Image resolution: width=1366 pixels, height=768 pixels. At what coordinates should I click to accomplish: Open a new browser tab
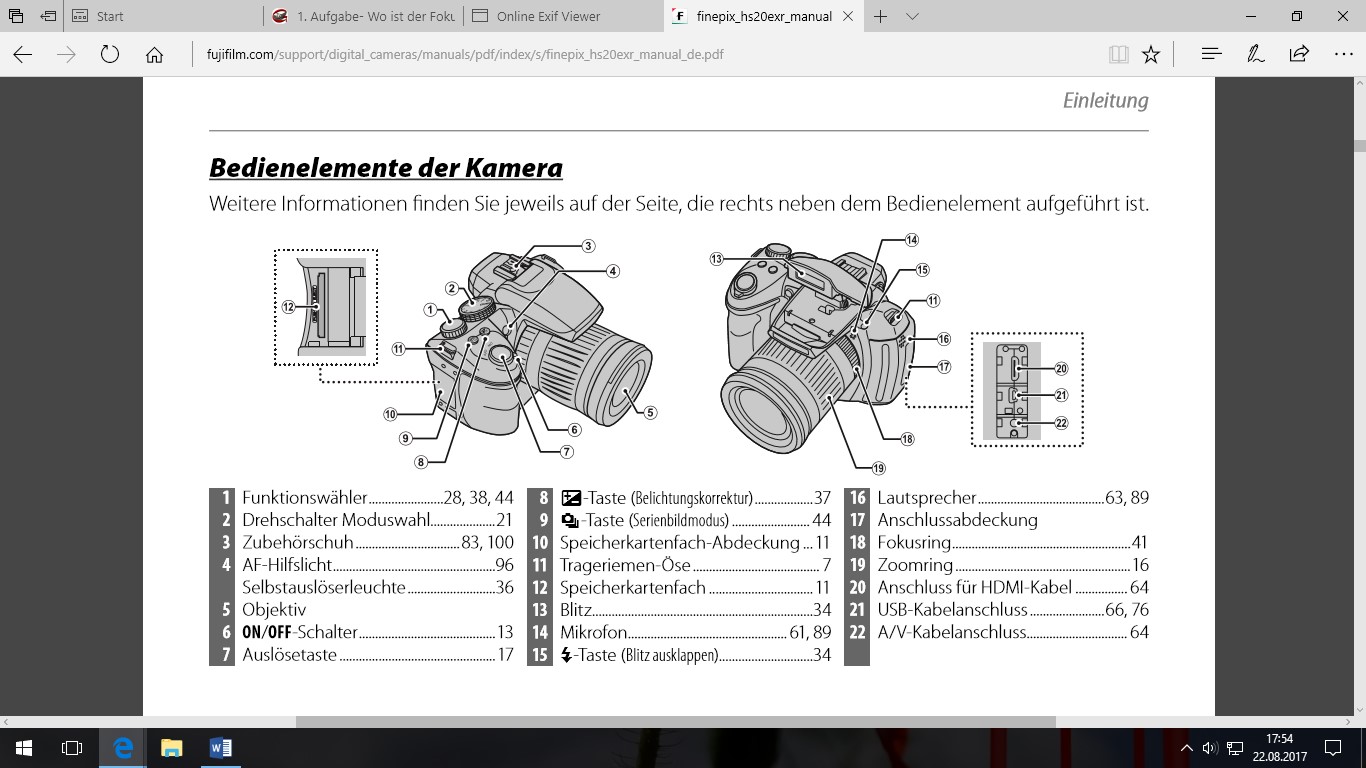(881, 16)
